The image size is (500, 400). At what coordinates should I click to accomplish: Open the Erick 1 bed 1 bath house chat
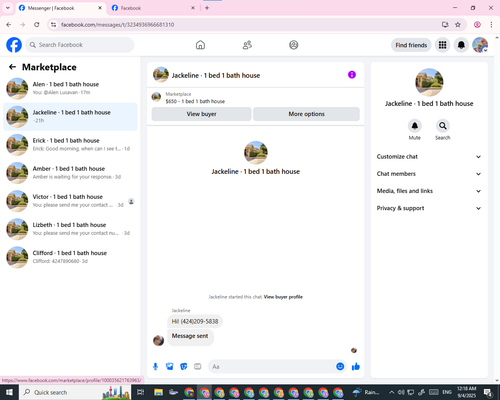[x=70, y=145]
